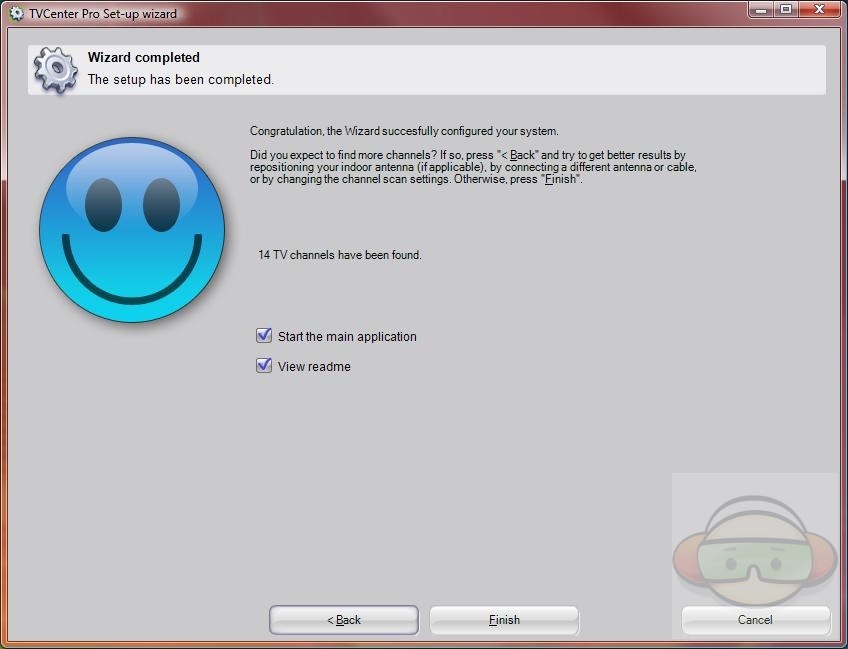Click the blue smiley face image
The width and height of the screenshot is (848, 649).
point(132,230)
